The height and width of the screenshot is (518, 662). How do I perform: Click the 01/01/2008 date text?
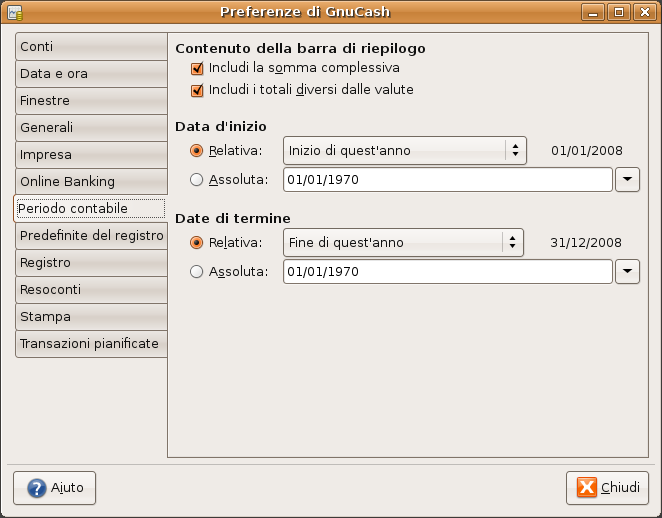586,151
